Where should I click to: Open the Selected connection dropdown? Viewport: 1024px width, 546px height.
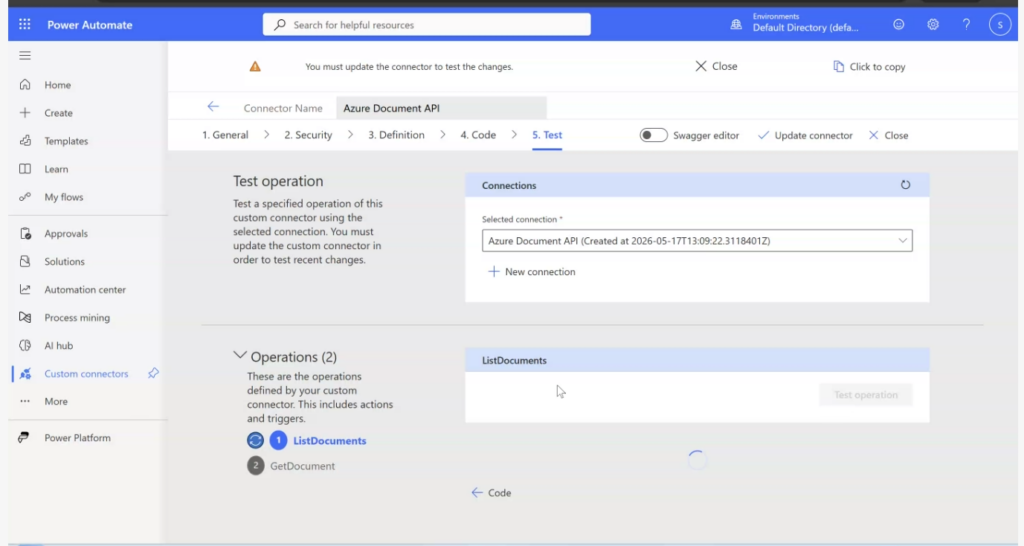coord(697,241)
